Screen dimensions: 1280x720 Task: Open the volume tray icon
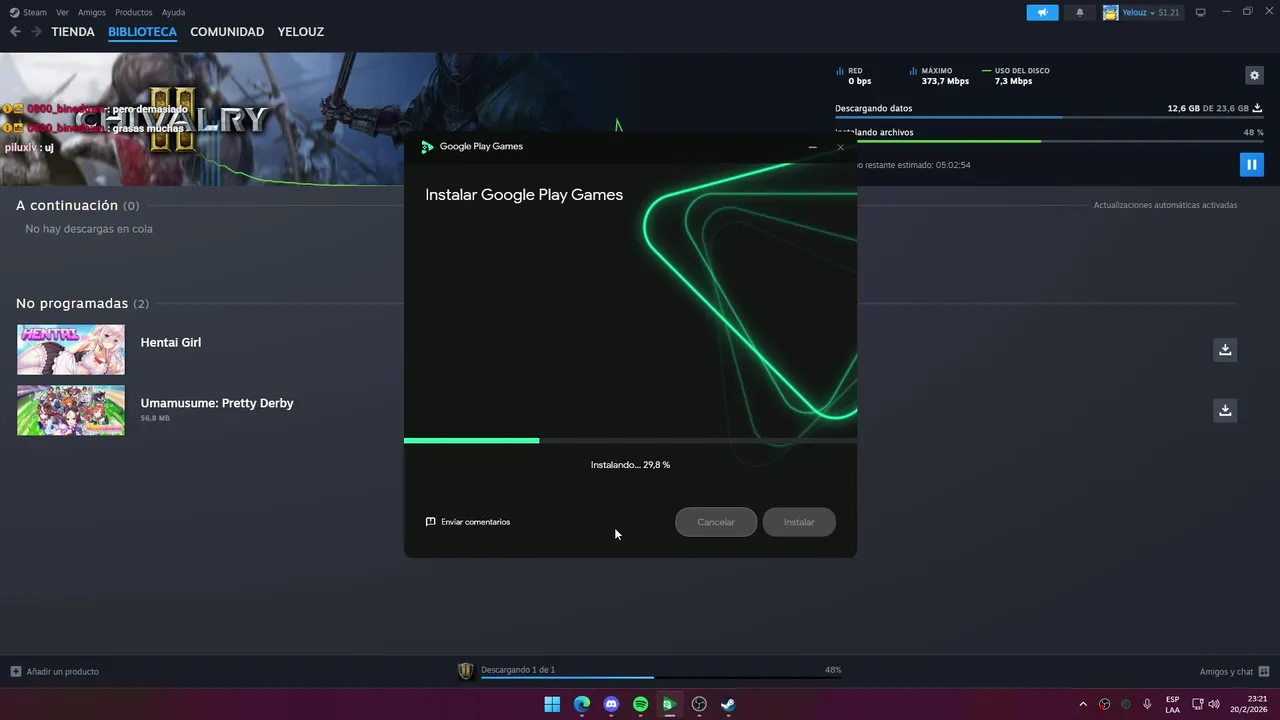coord(1214,704)
